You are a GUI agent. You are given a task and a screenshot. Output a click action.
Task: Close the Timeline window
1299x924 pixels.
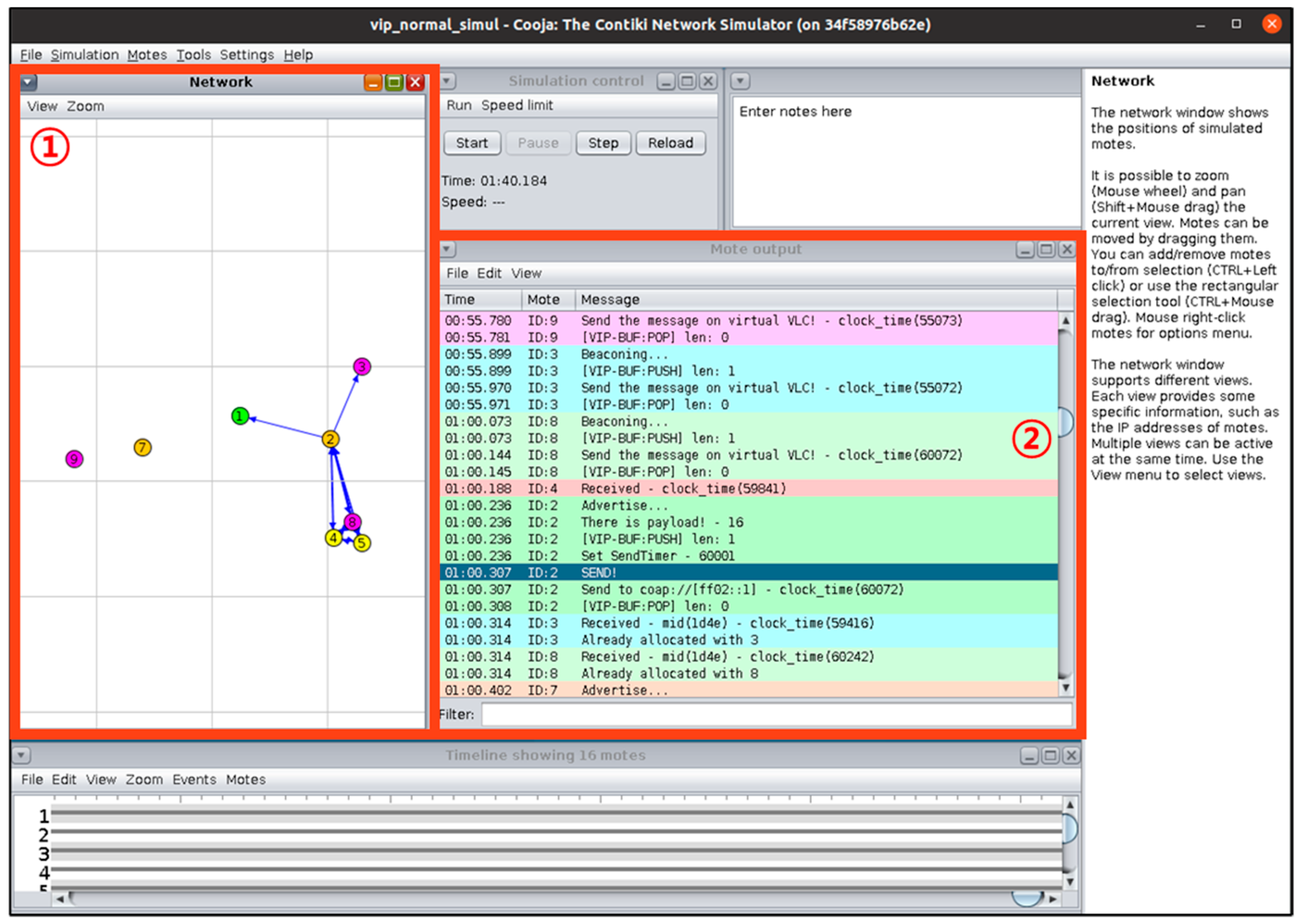(1071, 755)
